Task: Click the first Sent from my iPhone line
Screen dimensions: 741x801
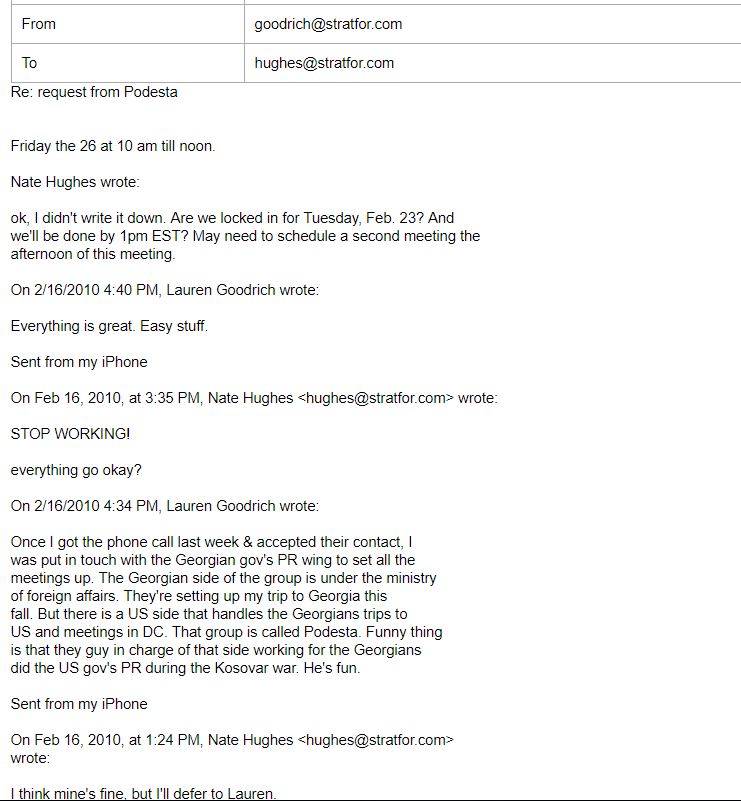Action: click(x=79, y=362)
